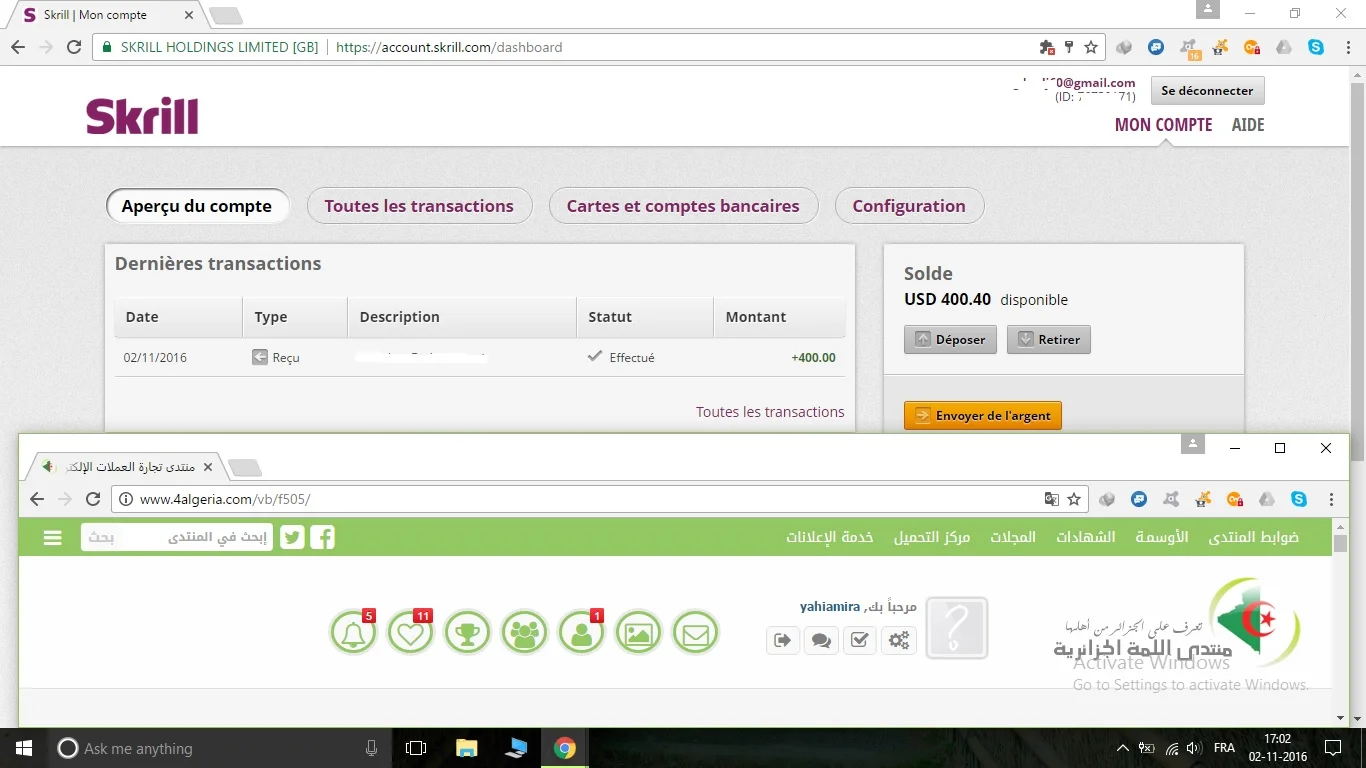Click the envelope messages icon
Image resolution: width=1366 pixels, height=768 pixels.
click(x=695, y=634)
